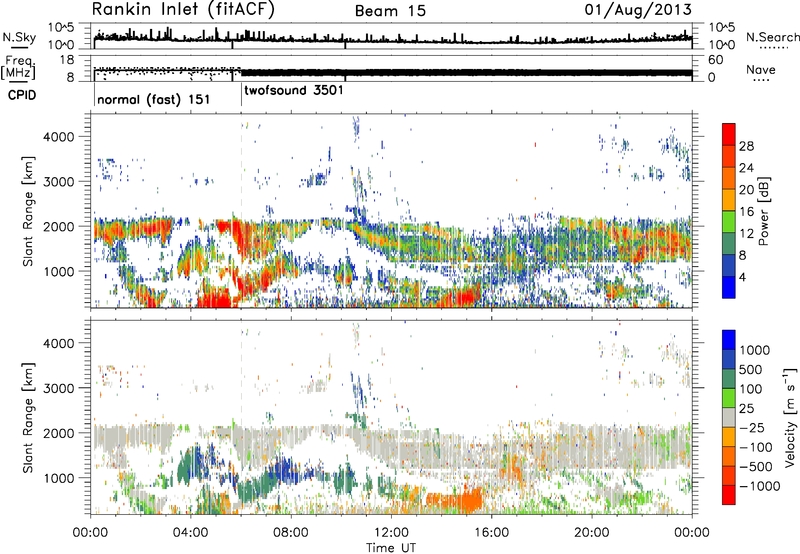Click the '16:00' time axis tick label
800x554 pixels.
click(491, 533)
